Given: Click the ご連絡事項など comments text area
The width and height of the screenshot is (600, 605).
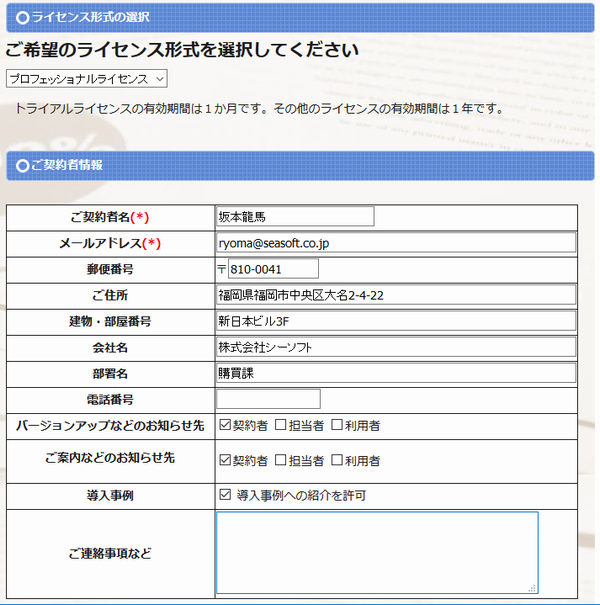Looking at the screenshot, I should click(x=376, y=552).
